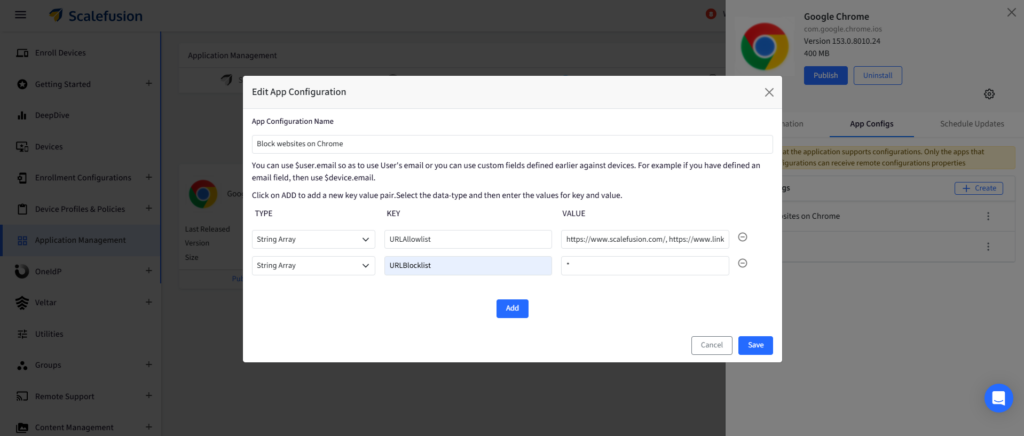Click the Publish button
The width and height of the screenshot is (1024, 436).
coord(825,76)
